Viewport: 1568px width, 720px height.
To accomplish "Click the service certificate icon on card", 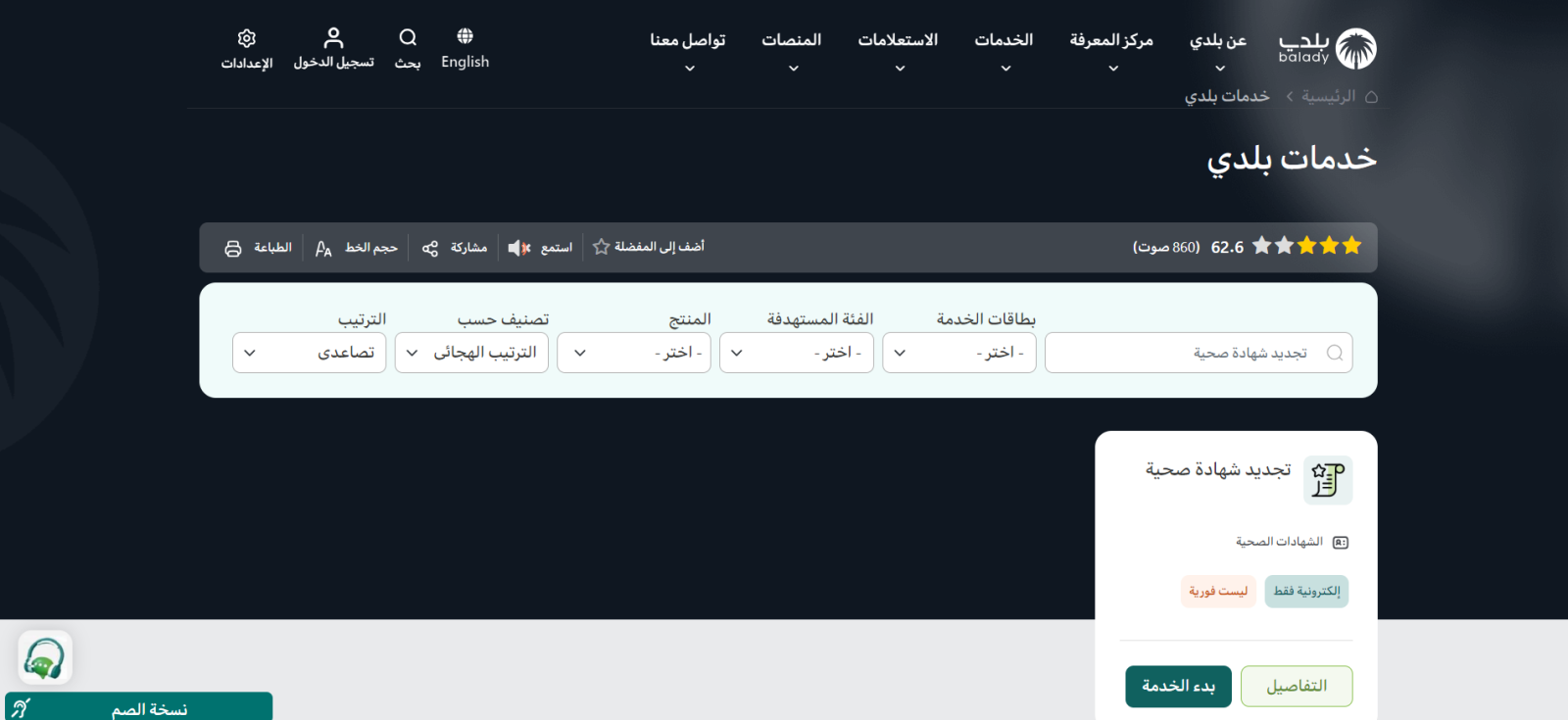I will [1328, 480].
